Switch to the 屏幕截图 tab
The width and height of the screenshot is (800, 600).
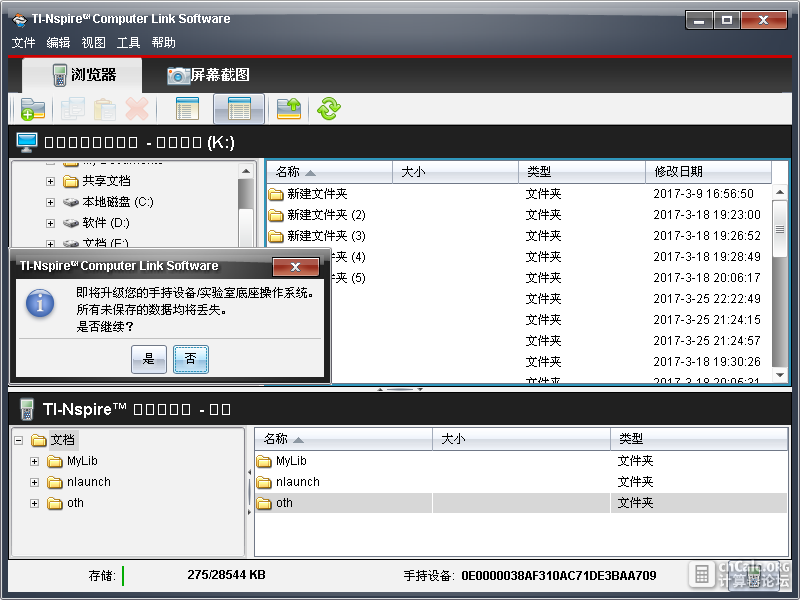[x=208, y=75]
